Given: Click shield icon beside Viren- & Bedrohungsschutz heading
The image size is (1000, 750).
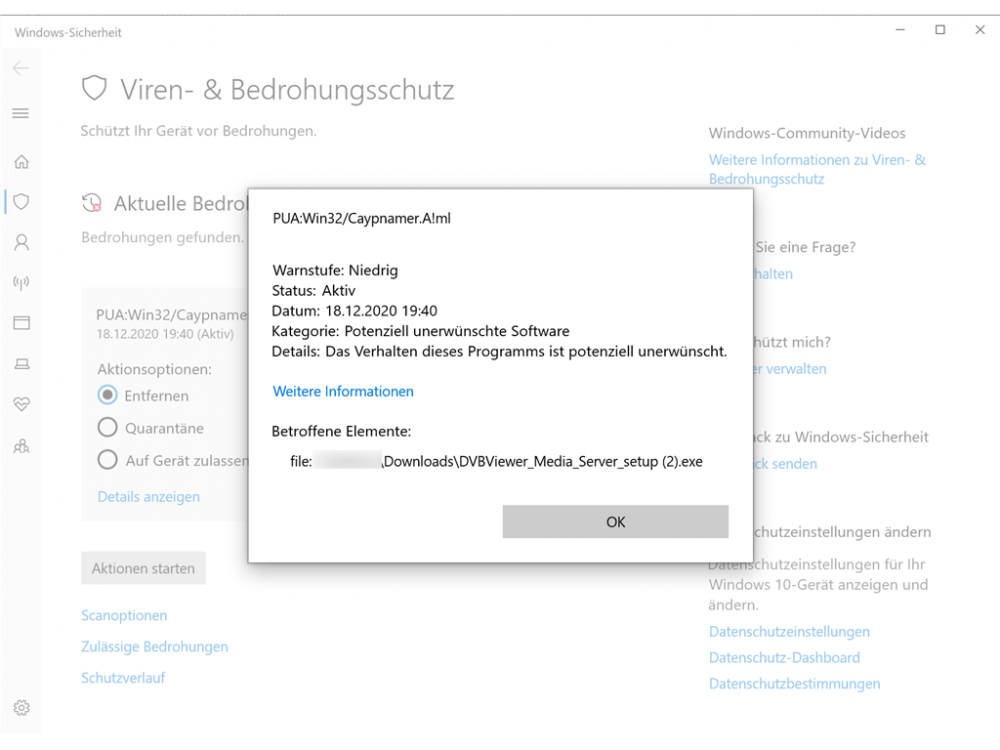Looking at the screenshot, I should pos(94,88).
